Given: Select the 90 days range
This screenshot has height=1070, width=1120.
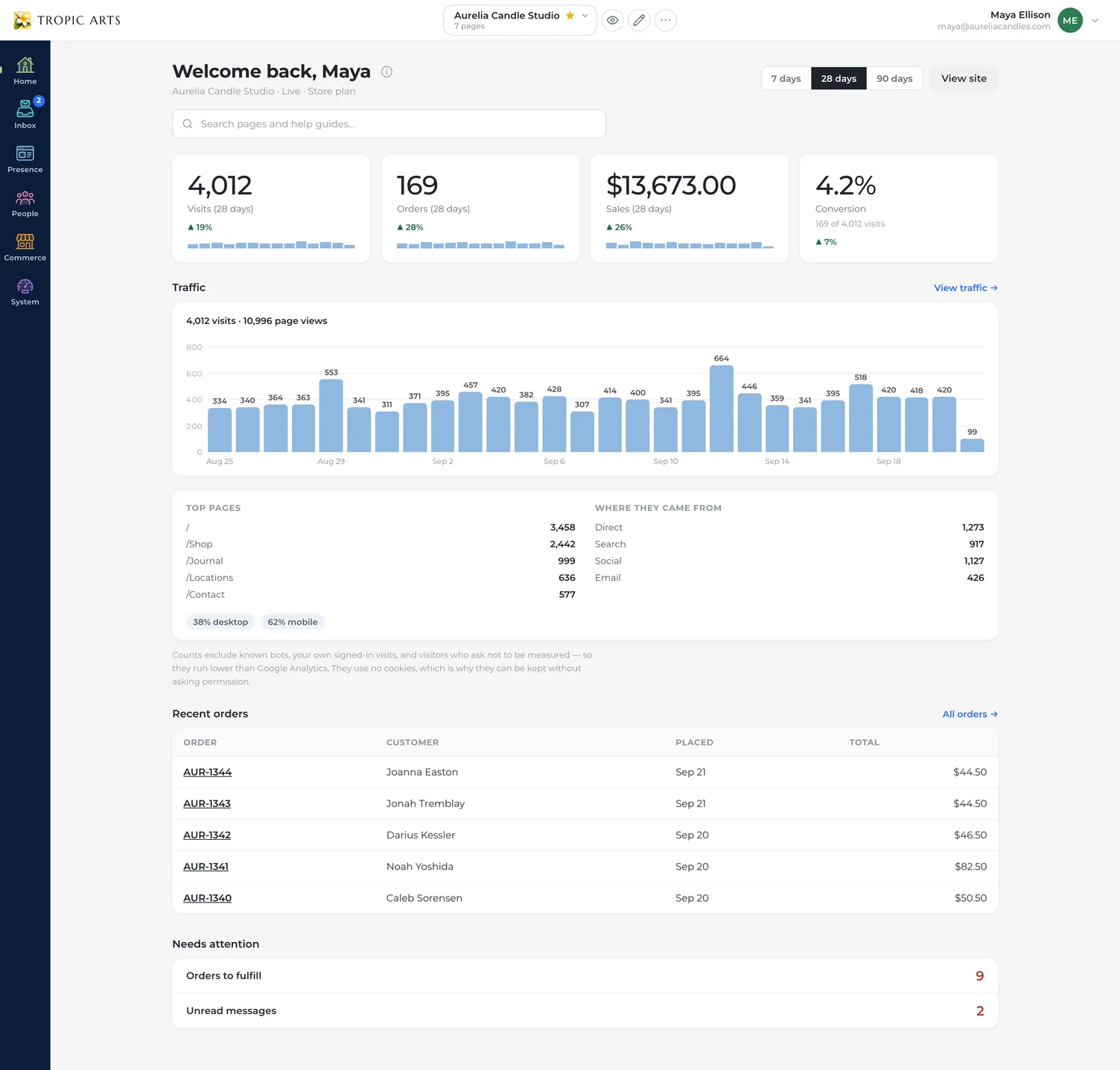Looking at the screenshot, I should tap(894, 78).
